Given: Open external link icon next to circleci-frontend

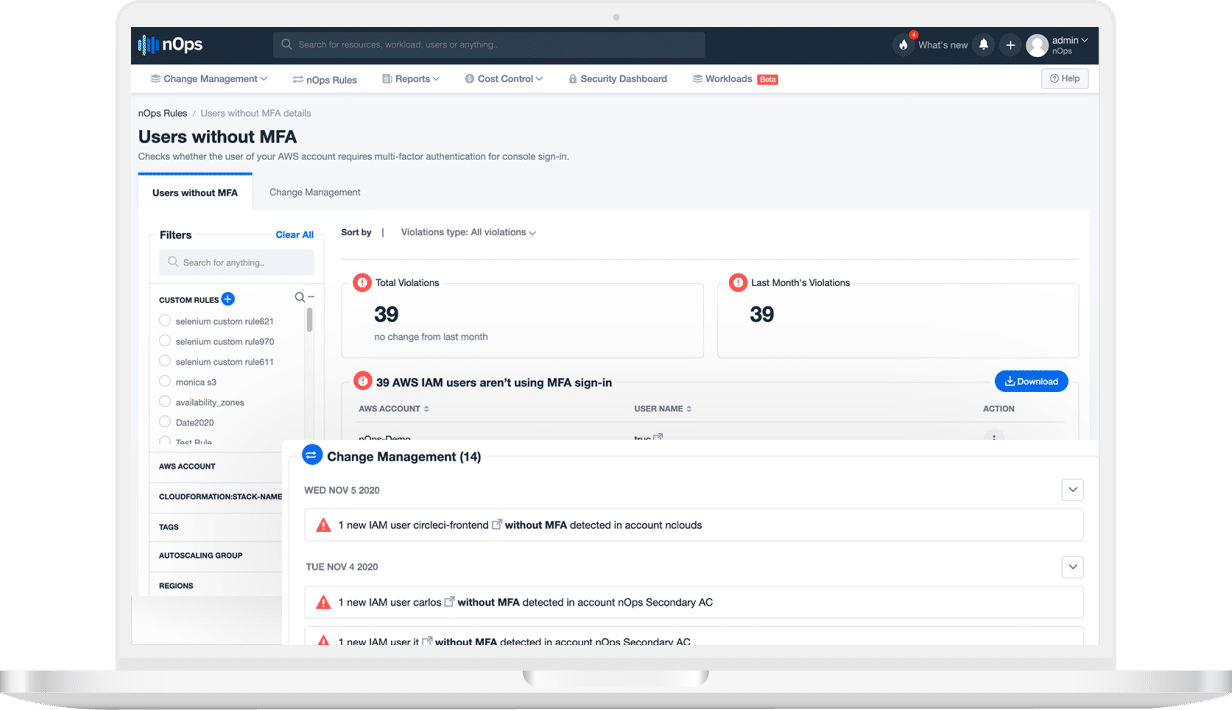Looking at the screenshot, I should [497, 524].
